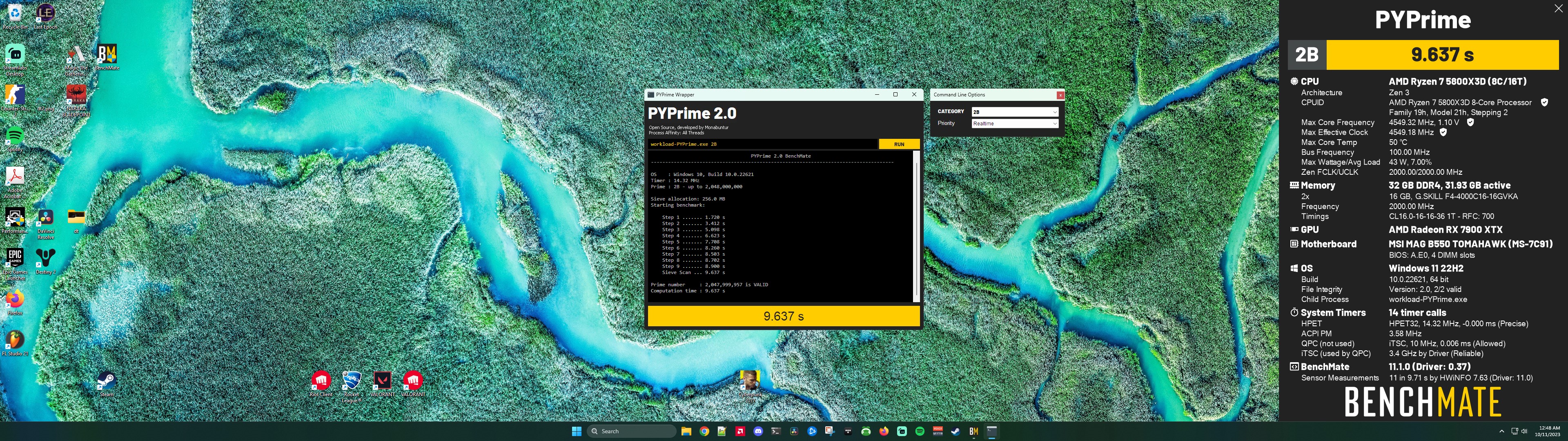Click the Motherboard section icon in BenchMate
1568x441 pixels.
tap(1294, 244)
